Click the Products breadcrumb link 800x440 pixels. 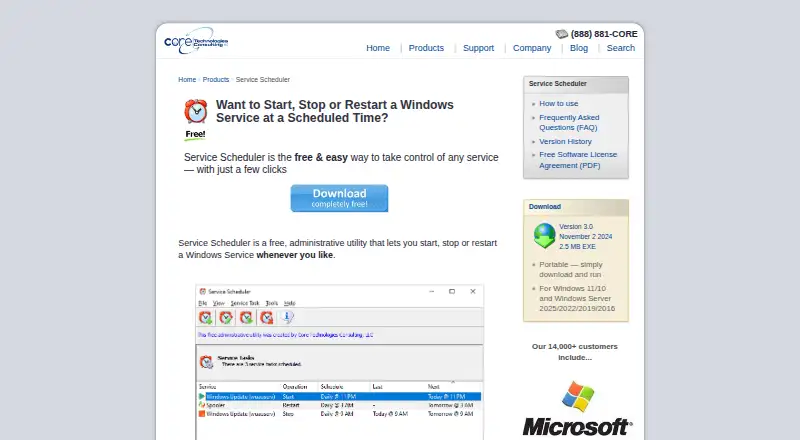[x=216, y=80]
